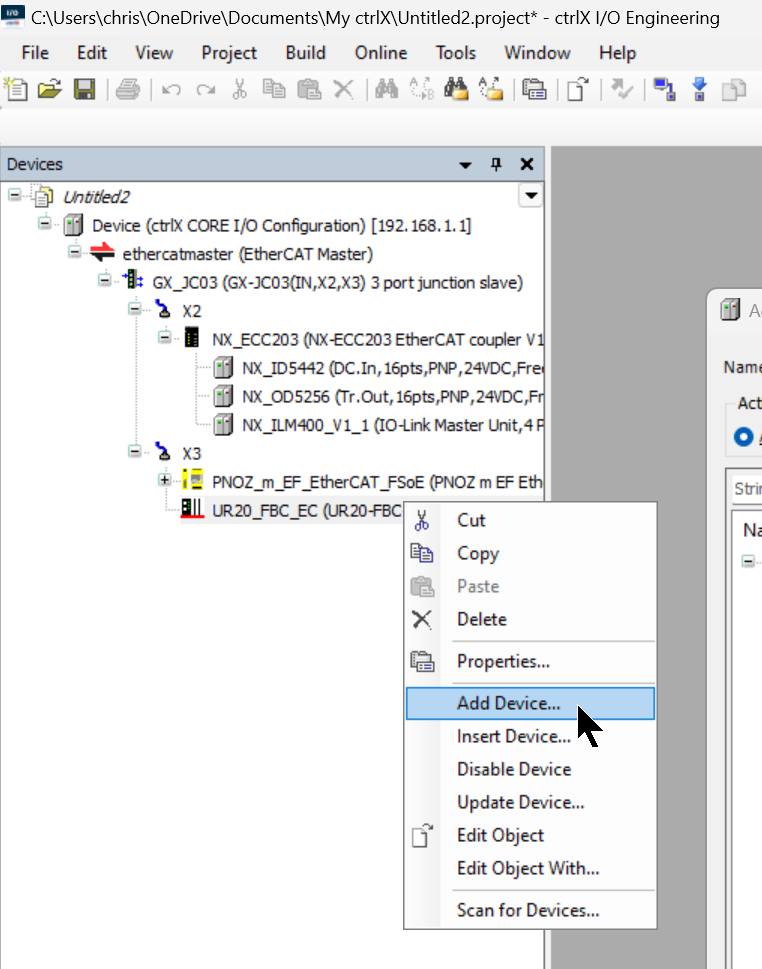Choose Update Device... in context menu

(530, 803)
